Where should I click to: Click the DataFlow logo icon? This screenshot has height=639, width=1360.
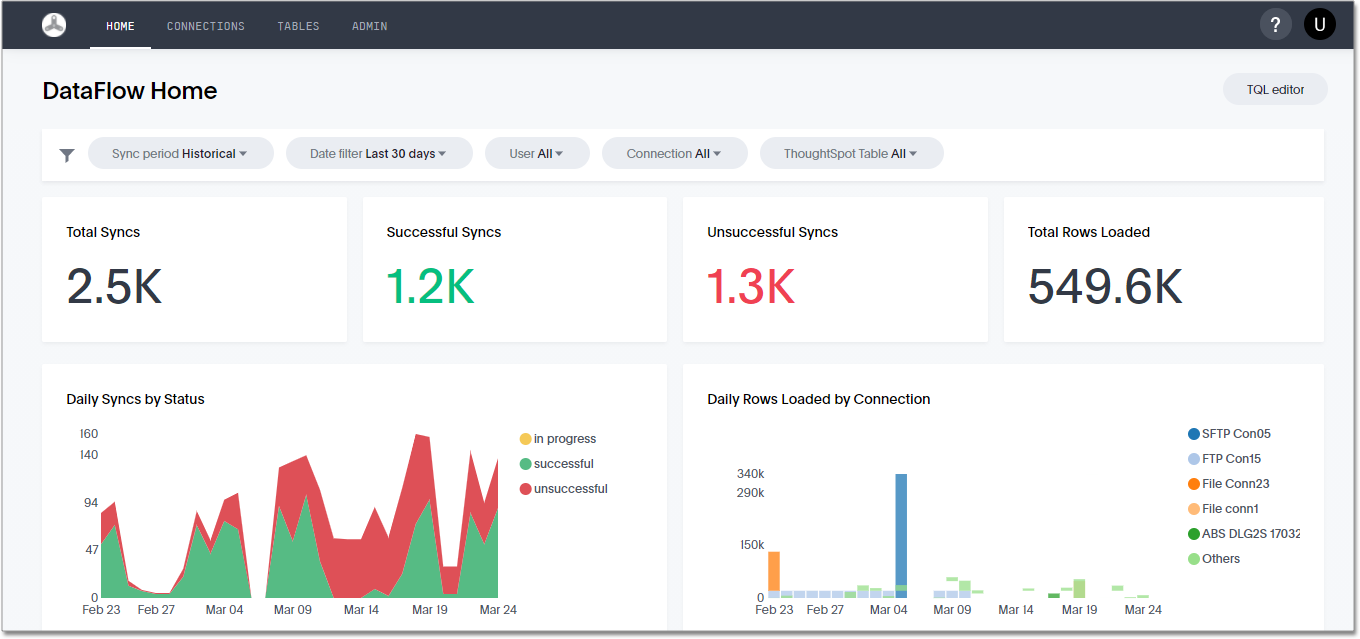(x=53, y=24)
